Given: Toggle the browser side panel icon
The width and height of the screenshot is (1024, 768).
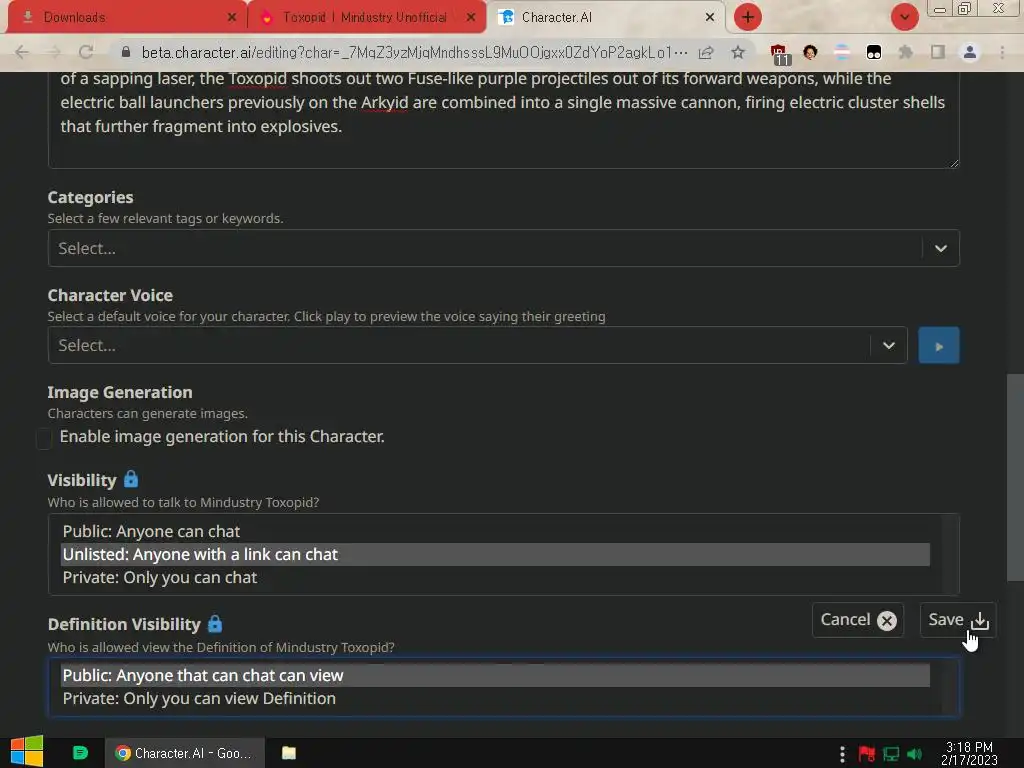Looking at the screenshot, I should 938,52.
